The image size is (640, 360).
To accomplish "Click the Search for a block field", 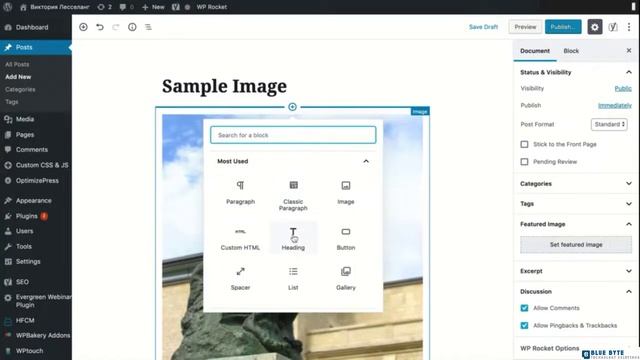I will pos(293,135).
